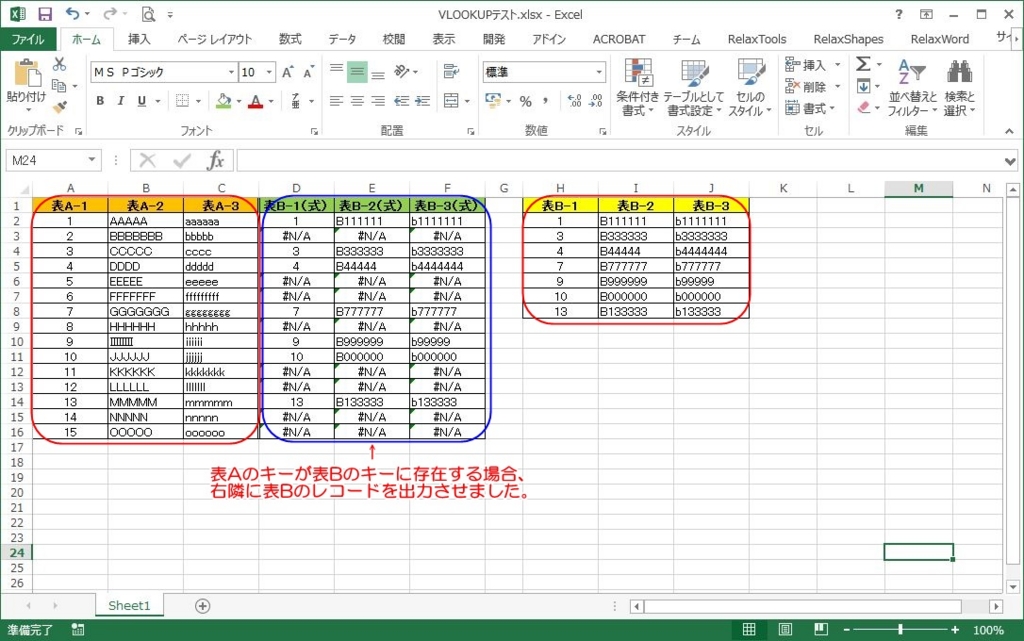Cut selection with the scissors icon
1024x641 pixels.
[59, 64]
